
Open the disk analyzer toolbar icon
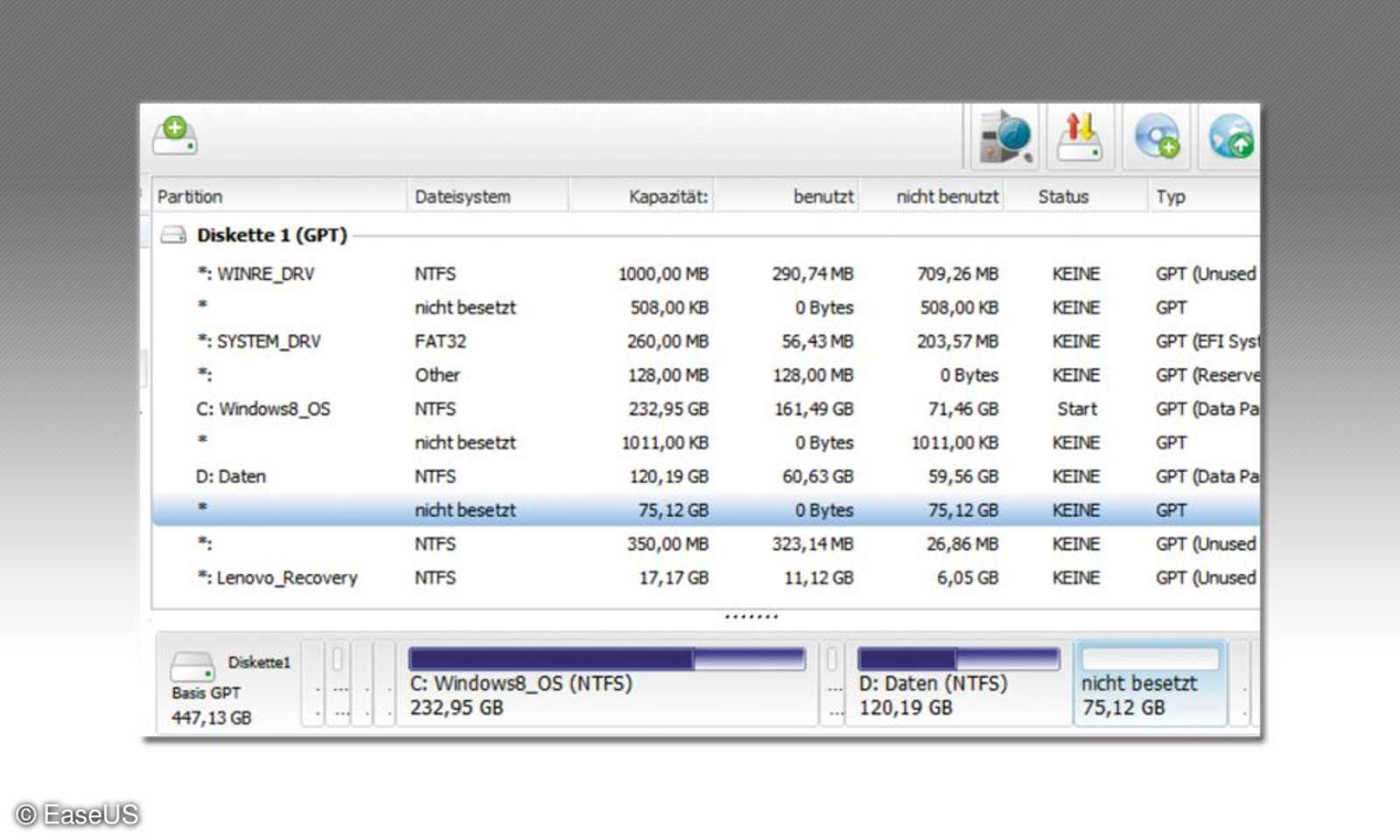pyautogui.click(x=1003, y=136)
